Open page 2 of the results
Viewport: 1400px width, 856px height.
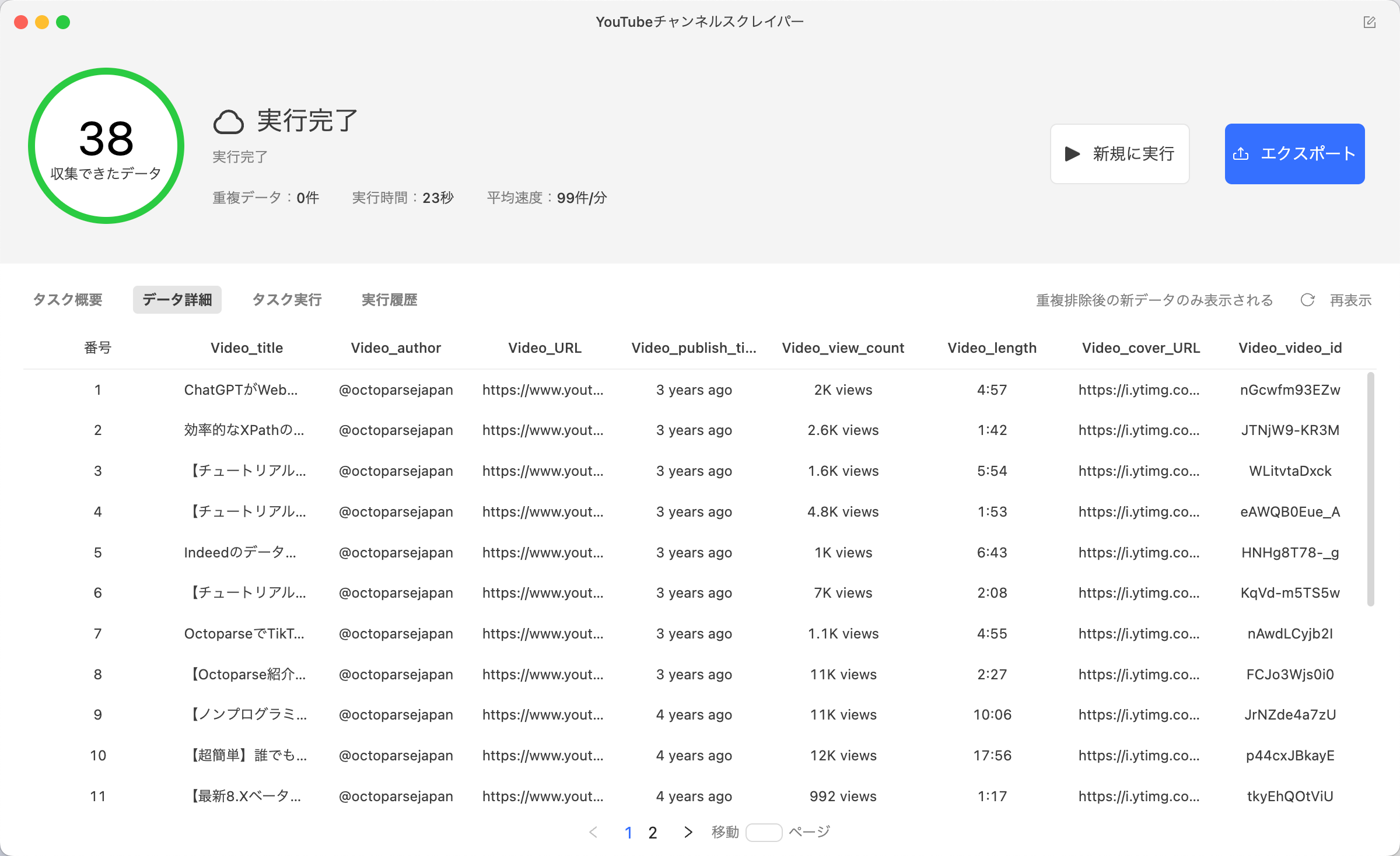[653, 833]
